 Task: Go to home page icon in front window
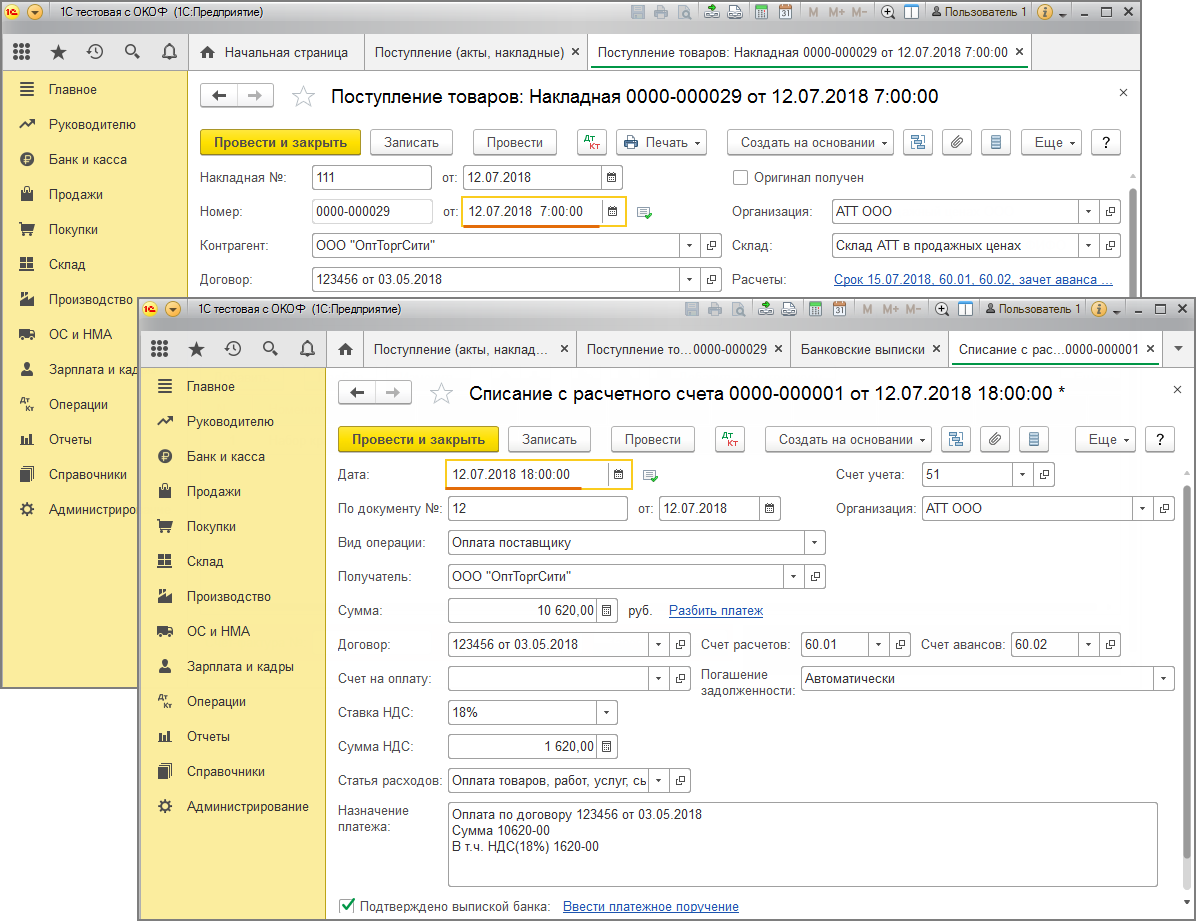click(346, 349)
